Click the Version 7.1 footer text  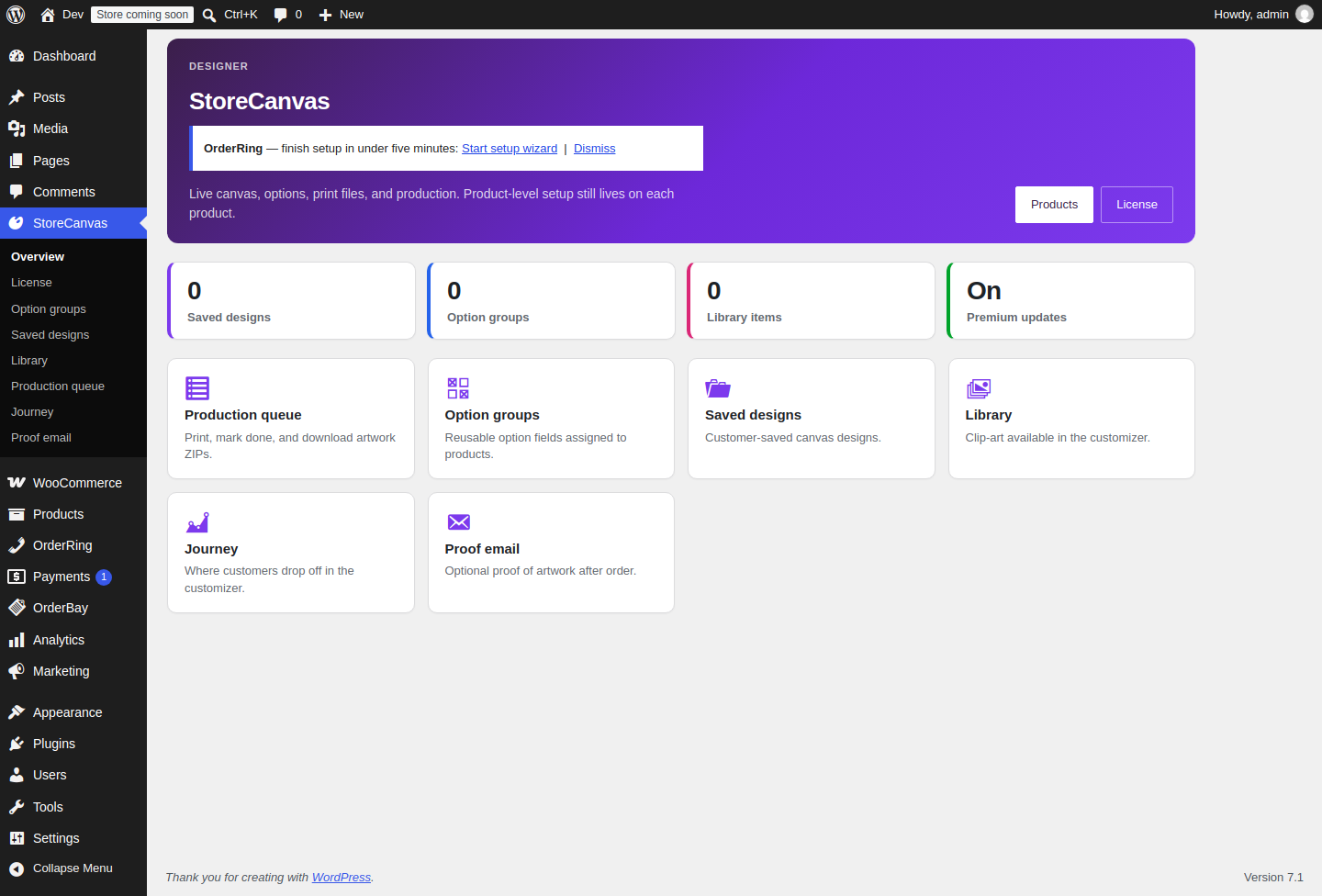click(1273, 878)
